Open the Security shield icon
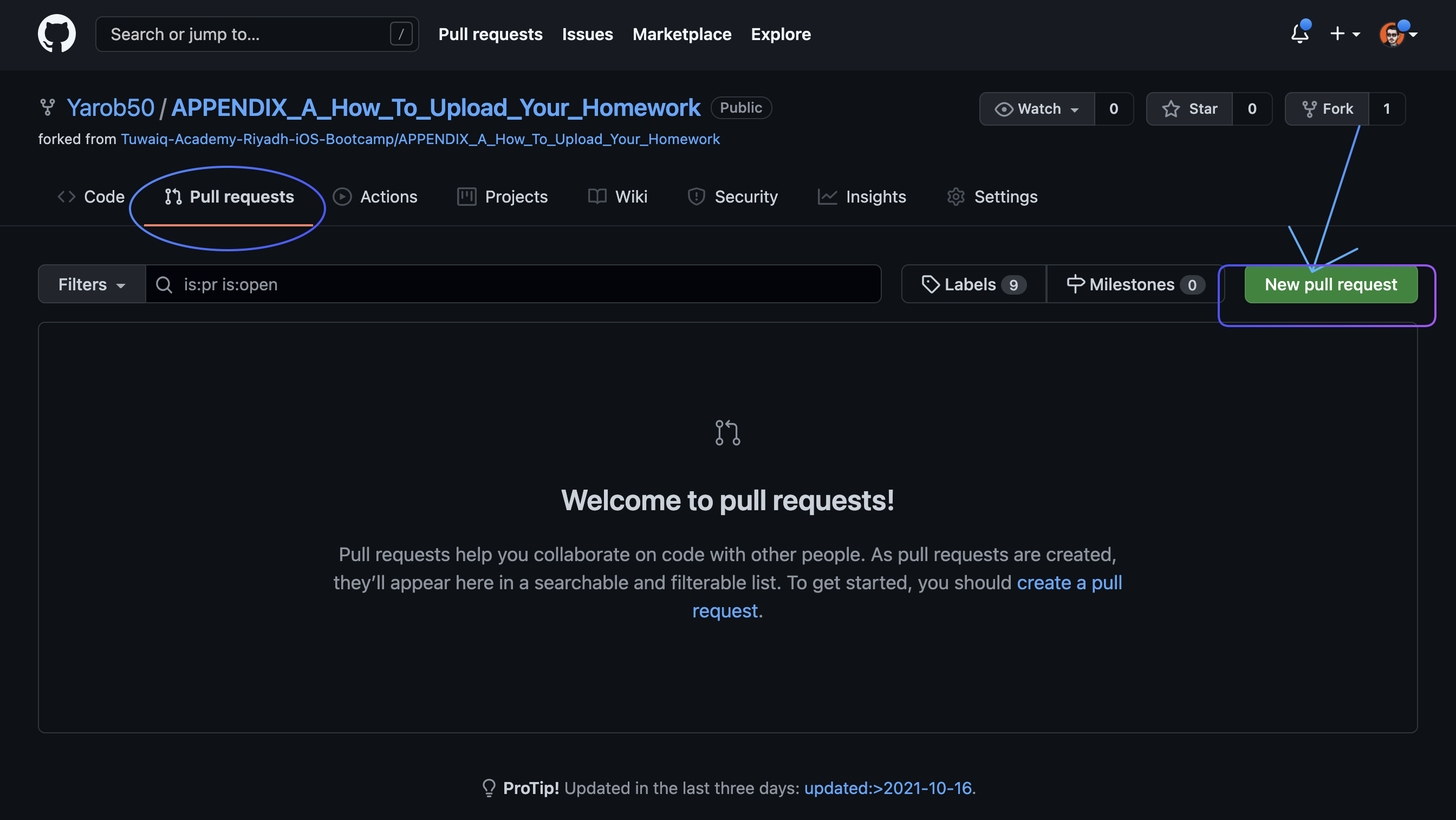The width and height of the screenshot is (1456, 820). coord(696,197)
